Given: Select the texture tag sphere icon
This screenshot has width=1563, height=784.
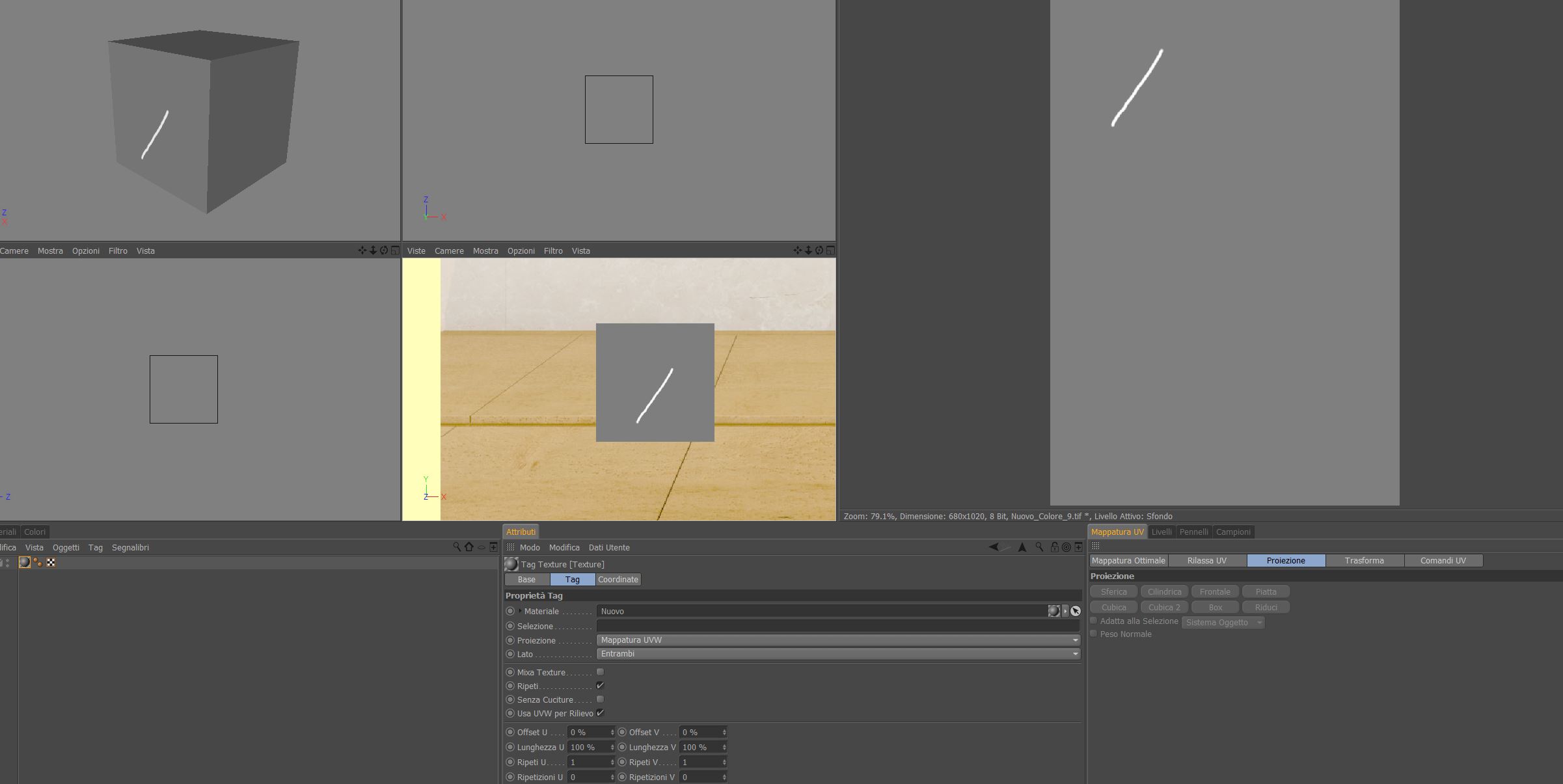Looking at the screenshot, I should tap(25, 562).
